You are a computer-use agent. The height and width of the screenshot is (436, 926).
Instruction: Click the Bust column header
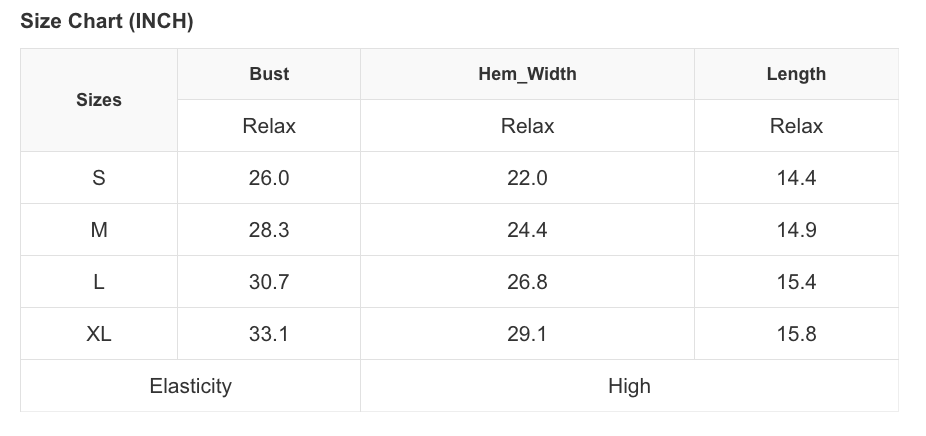pyautogui.click(x=269, y=74)
